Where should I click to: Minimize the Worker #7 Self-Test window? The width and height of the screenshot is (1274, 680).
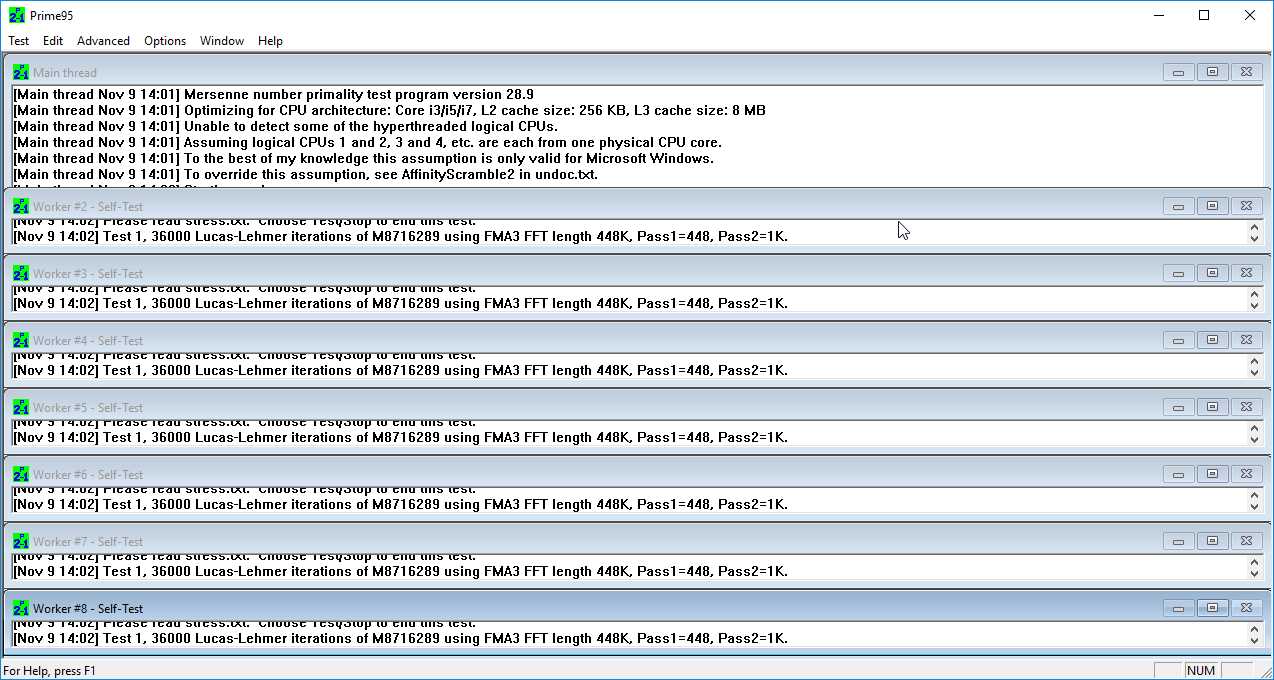tap(1179, 541)
